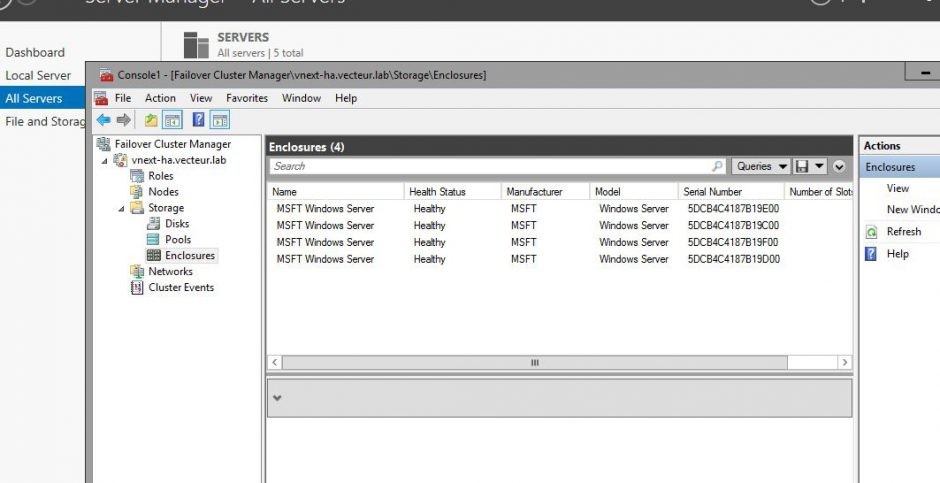Click the Enclosures search input field
Image resolution: width=940 pixels, height=483 pixels.
pyautogui.click(x=490, y=166)
